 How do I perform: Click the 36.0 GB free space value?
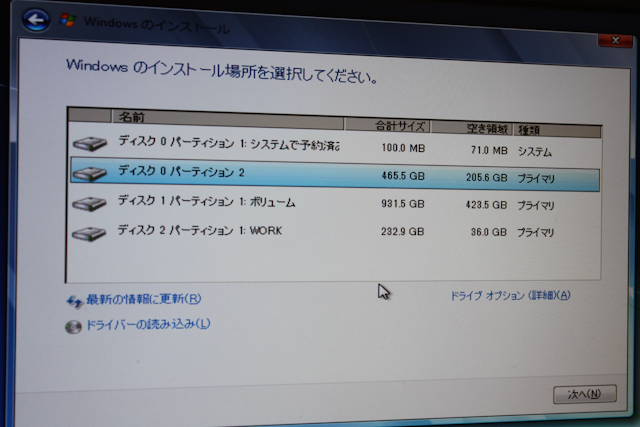click(489, 232)
